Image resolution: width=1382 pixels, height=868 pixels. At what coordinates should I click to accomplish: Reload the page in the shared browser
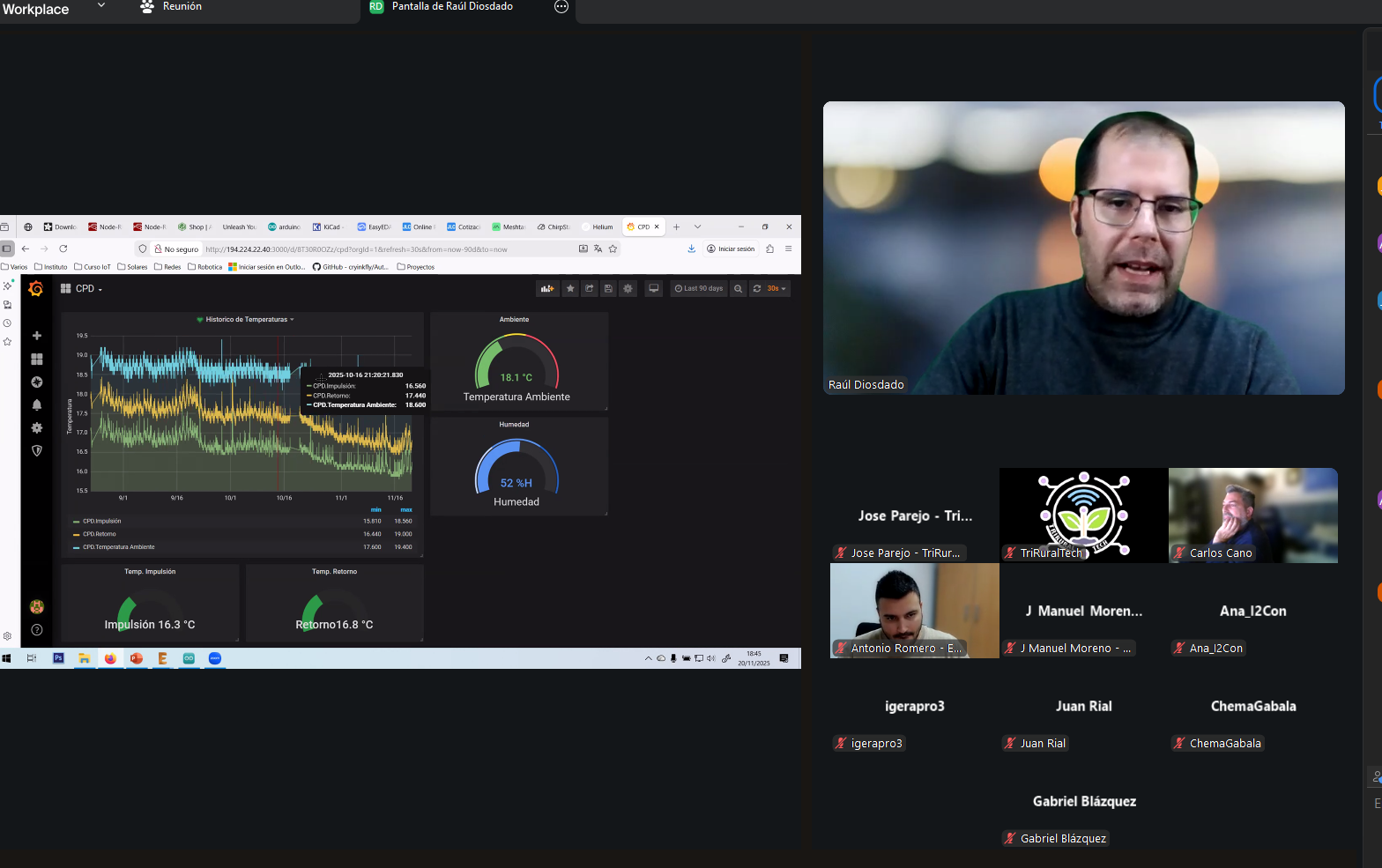pos(63,249)
